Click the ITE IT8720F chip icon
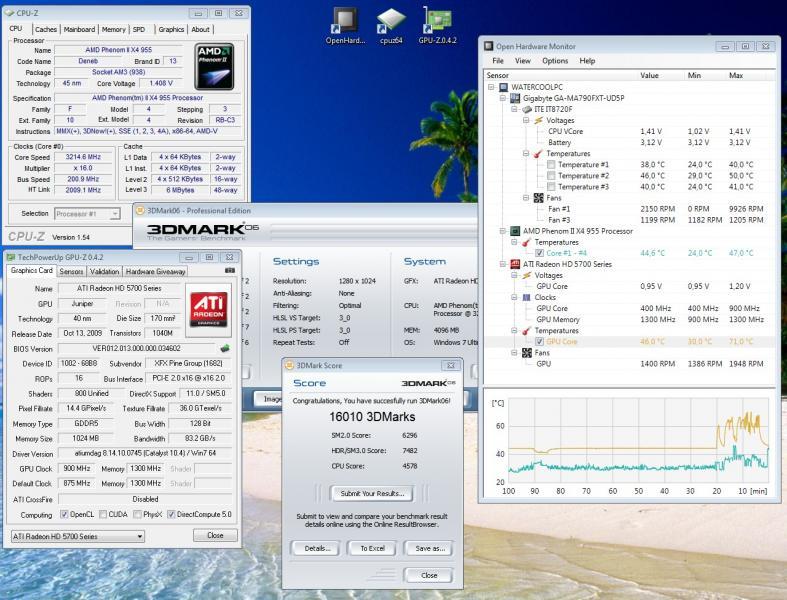Image resolution: width=787 pixels, height=600 pixels. (527, 109)
